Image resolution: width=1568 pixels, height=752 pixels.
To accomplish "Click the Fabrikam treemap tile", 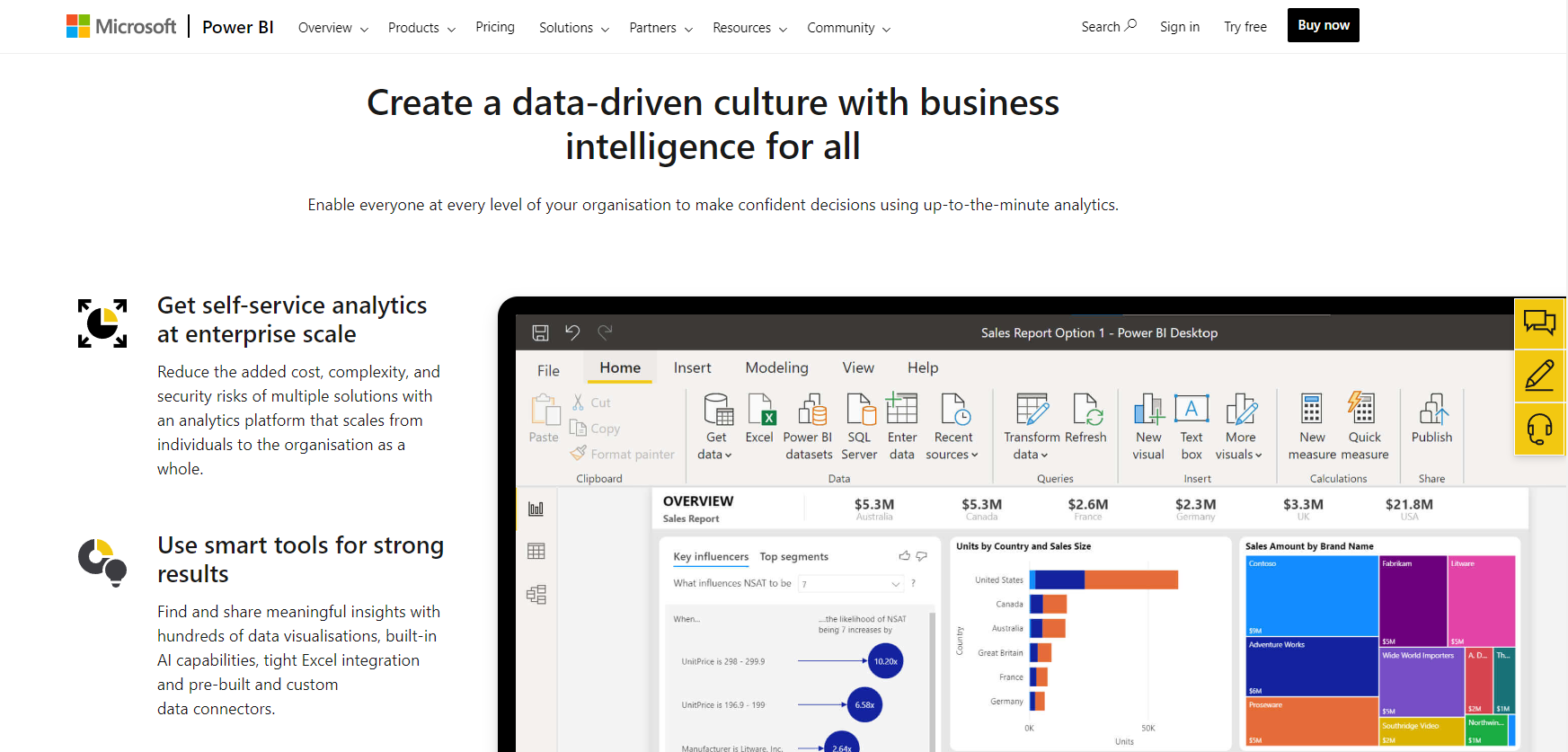I will point(1413,601).
